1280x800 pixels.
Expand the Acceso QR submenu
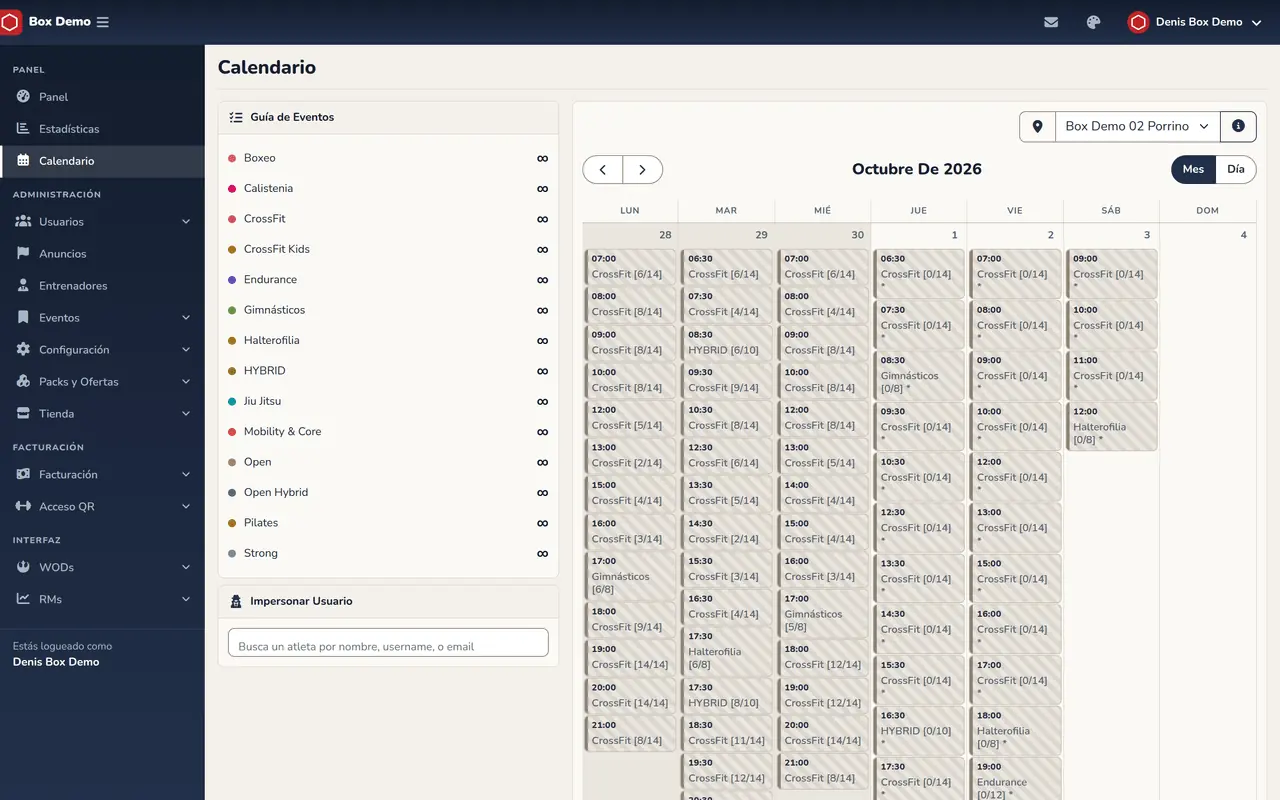[102, 507]
